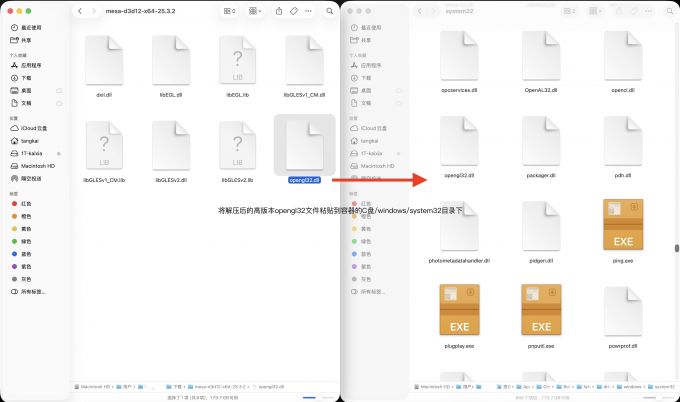
Task: Click system32 folder in right path bar
Action: (661, 386)
